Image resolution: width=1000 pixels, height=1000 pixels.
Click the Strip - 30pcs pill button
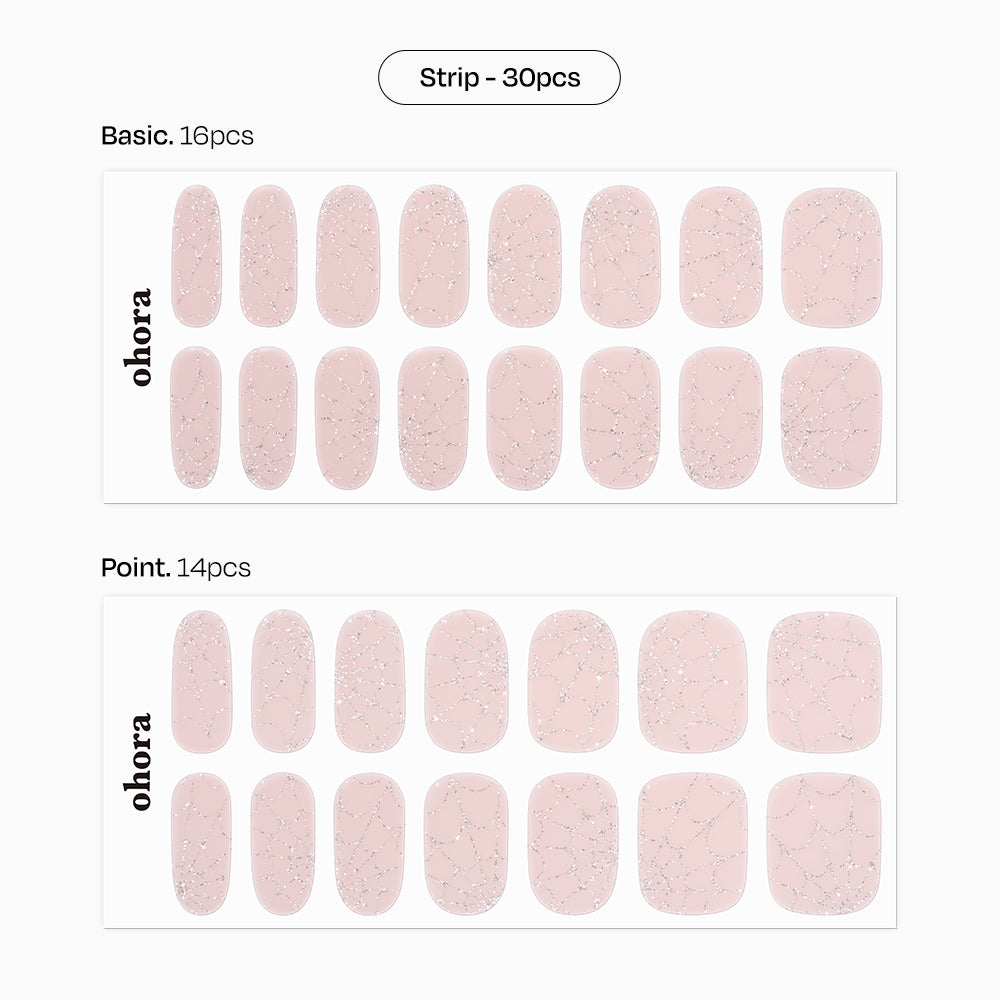[499, 78]
